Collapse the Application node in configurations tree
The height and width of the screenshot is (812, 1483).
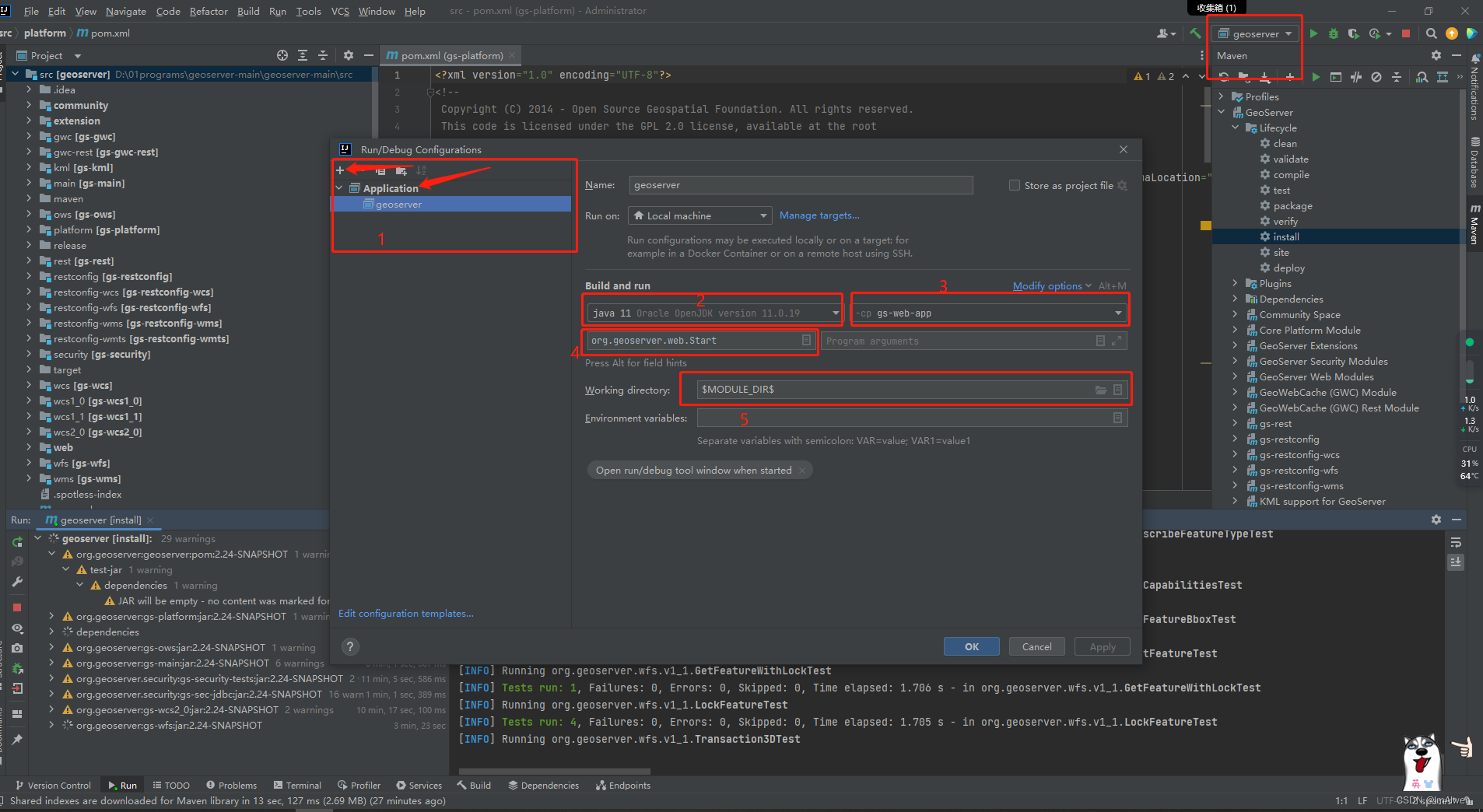click(x=339, y=188)
